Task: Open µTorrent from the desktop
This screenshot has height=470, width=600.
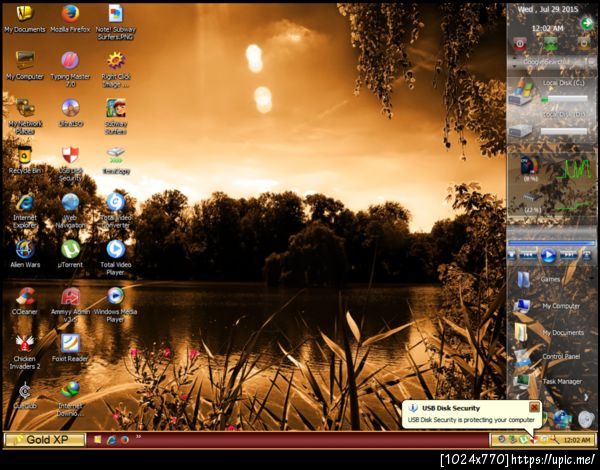Action: (70, 255)
